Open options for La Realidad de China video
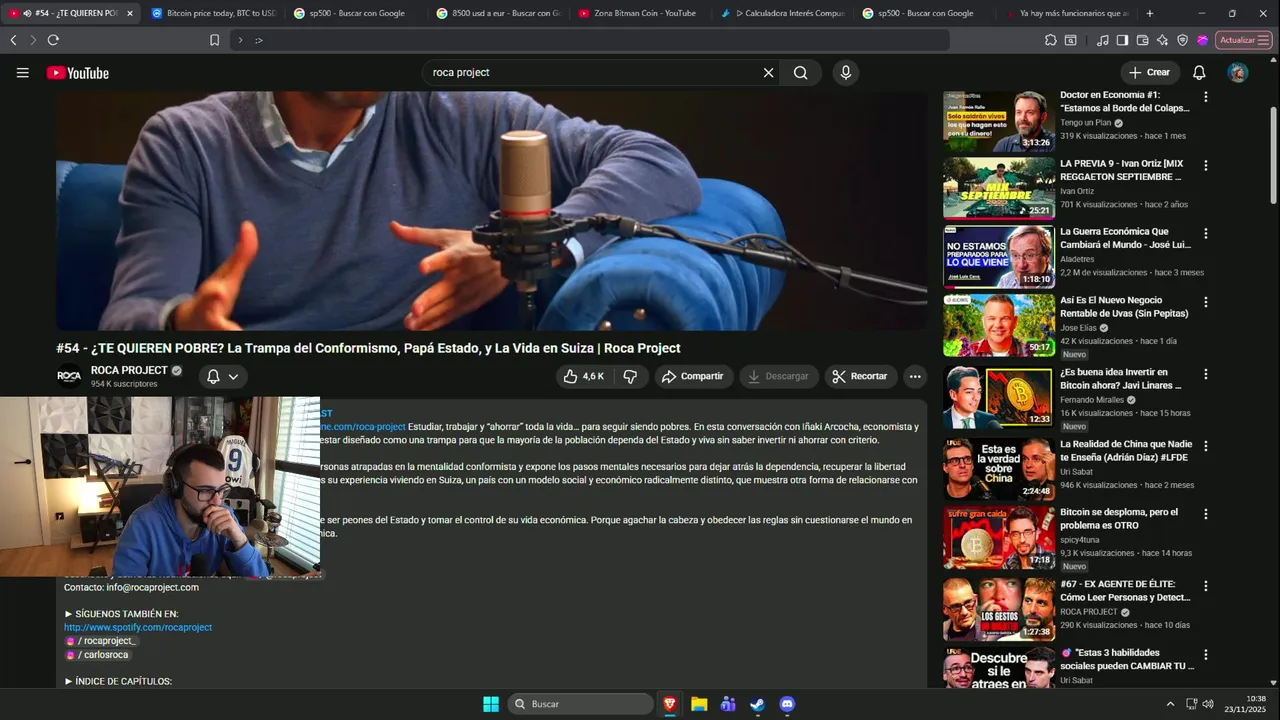This screenshot has height=720, width=1280. click(x=1205, y=445)
